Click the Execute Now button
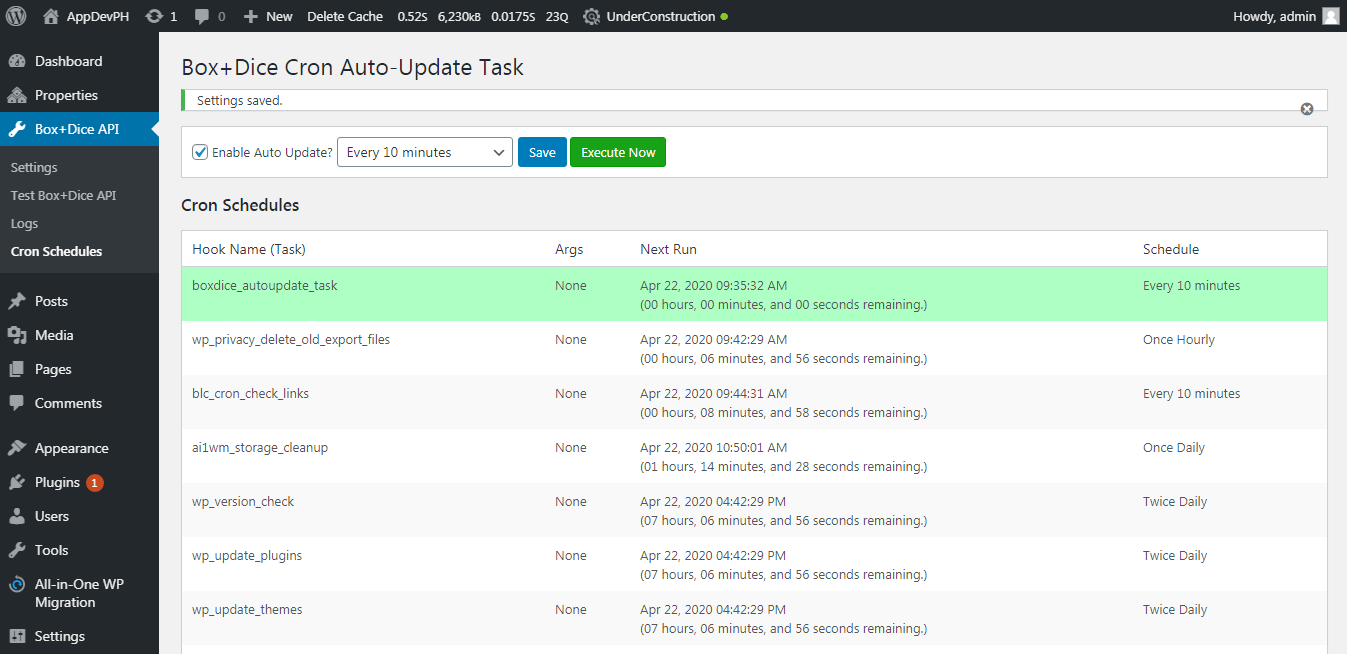The width and height of the screenshot is (1347, 654). 618,152
